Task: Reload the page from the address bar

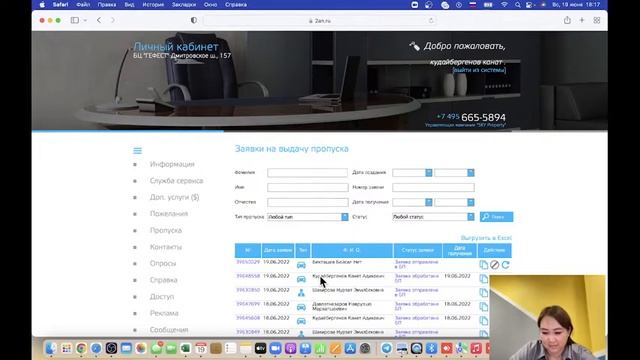Action: pos(431,20)
